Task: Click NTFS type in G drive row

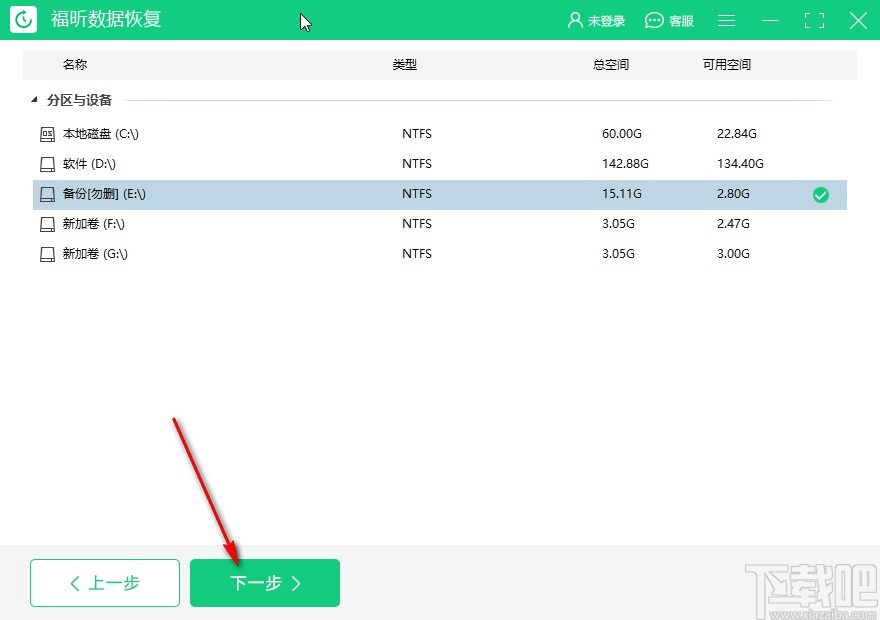Action: [x=417, y=254]
